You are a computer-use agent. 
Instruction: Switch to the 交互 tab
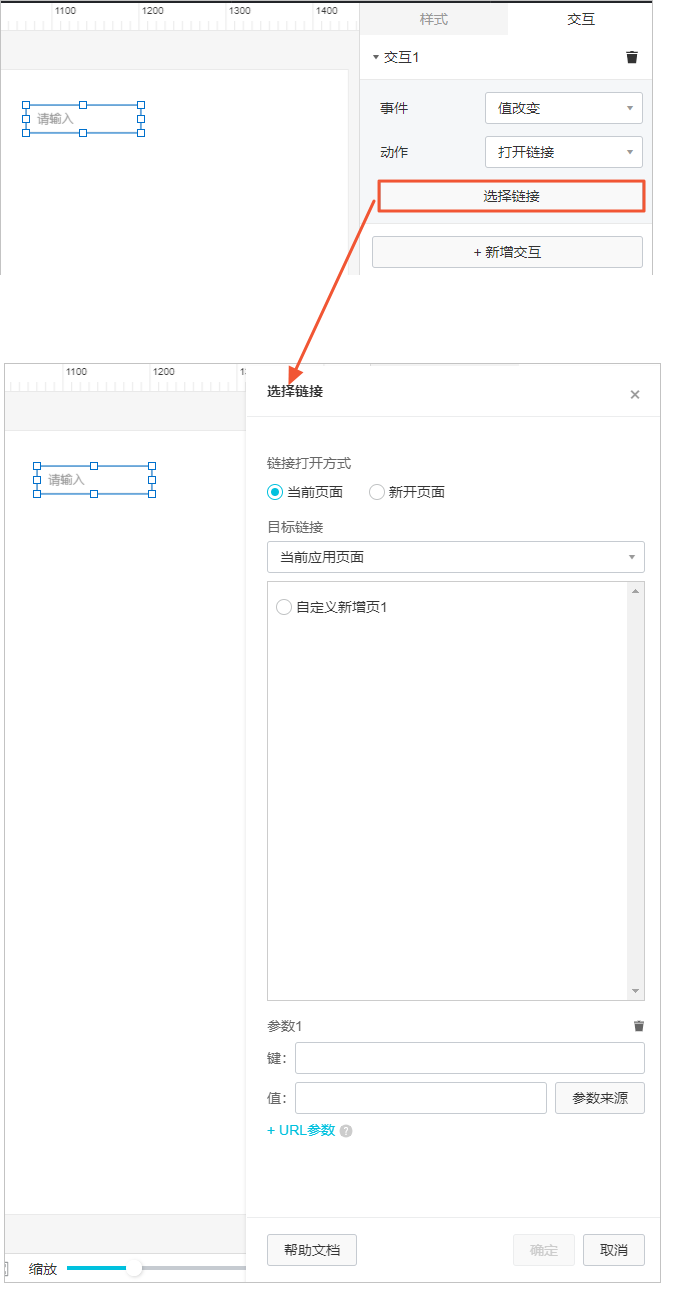tap(581, 19)
